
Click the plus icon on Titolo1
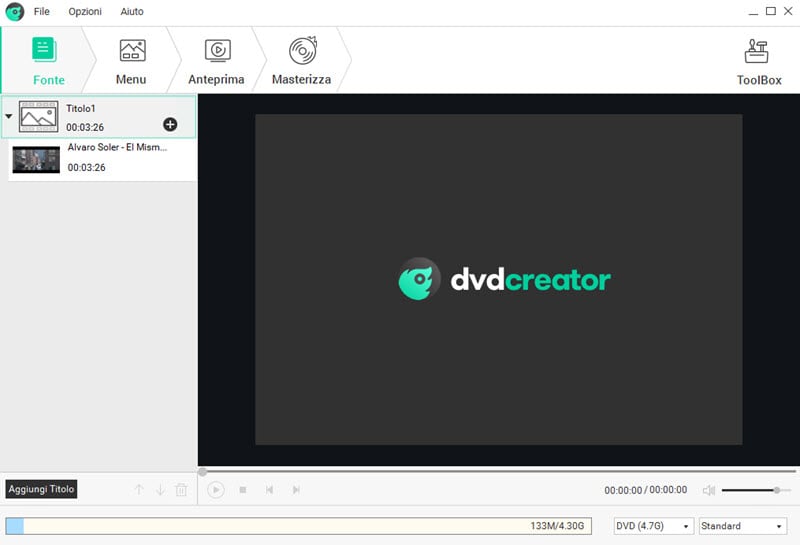tap(170, 125)
